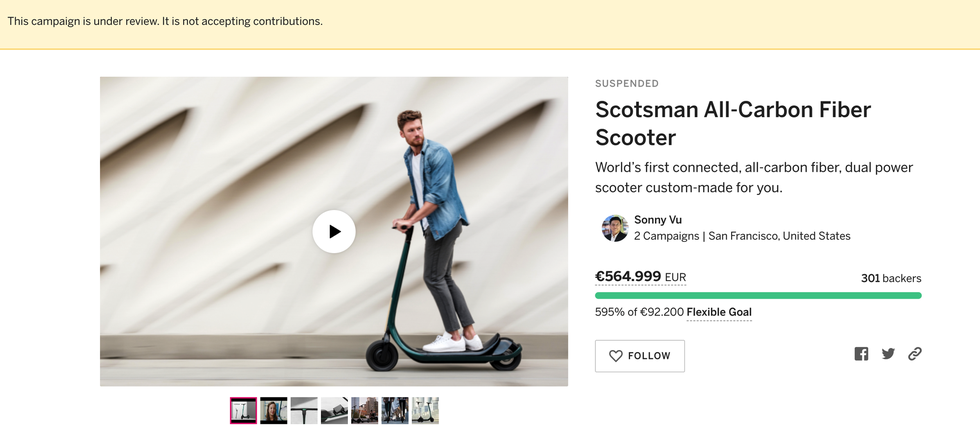Viewport: 980px width, 447px height.
Task: Copy campaign link via chain icon
Action: tap(914, 354)
